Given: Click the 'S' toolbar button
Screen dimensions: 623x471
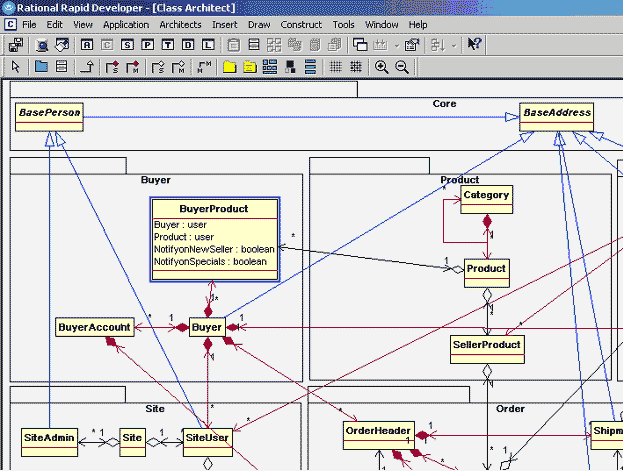Looking at the screenshot, I should click(127, 44).
